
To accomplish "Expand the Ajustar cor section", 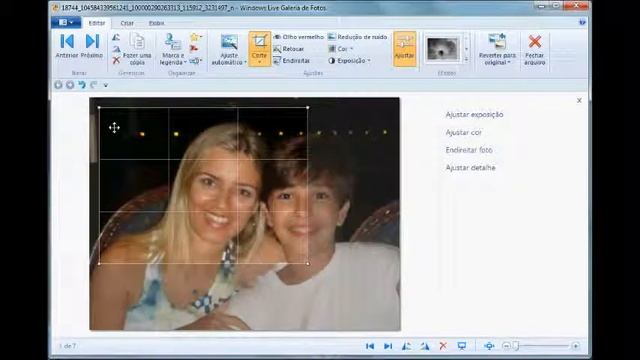I will (464, 133).
